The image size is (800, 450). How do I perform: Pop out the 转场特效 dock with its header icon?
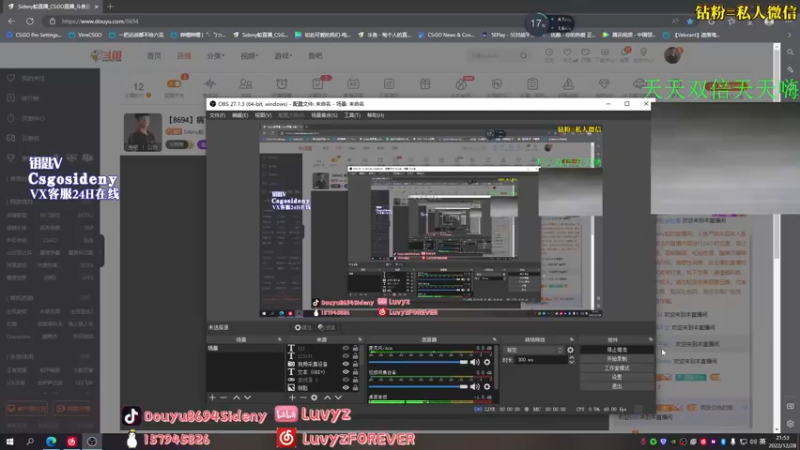571,339
